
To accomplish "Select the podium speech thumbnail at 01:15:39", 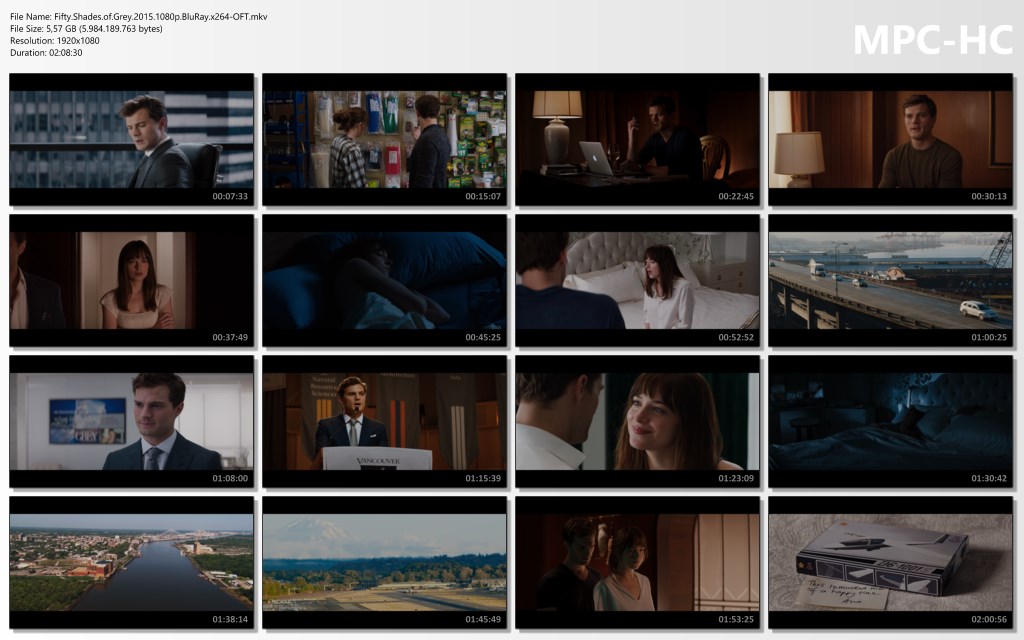I will (x=384, y=422).
